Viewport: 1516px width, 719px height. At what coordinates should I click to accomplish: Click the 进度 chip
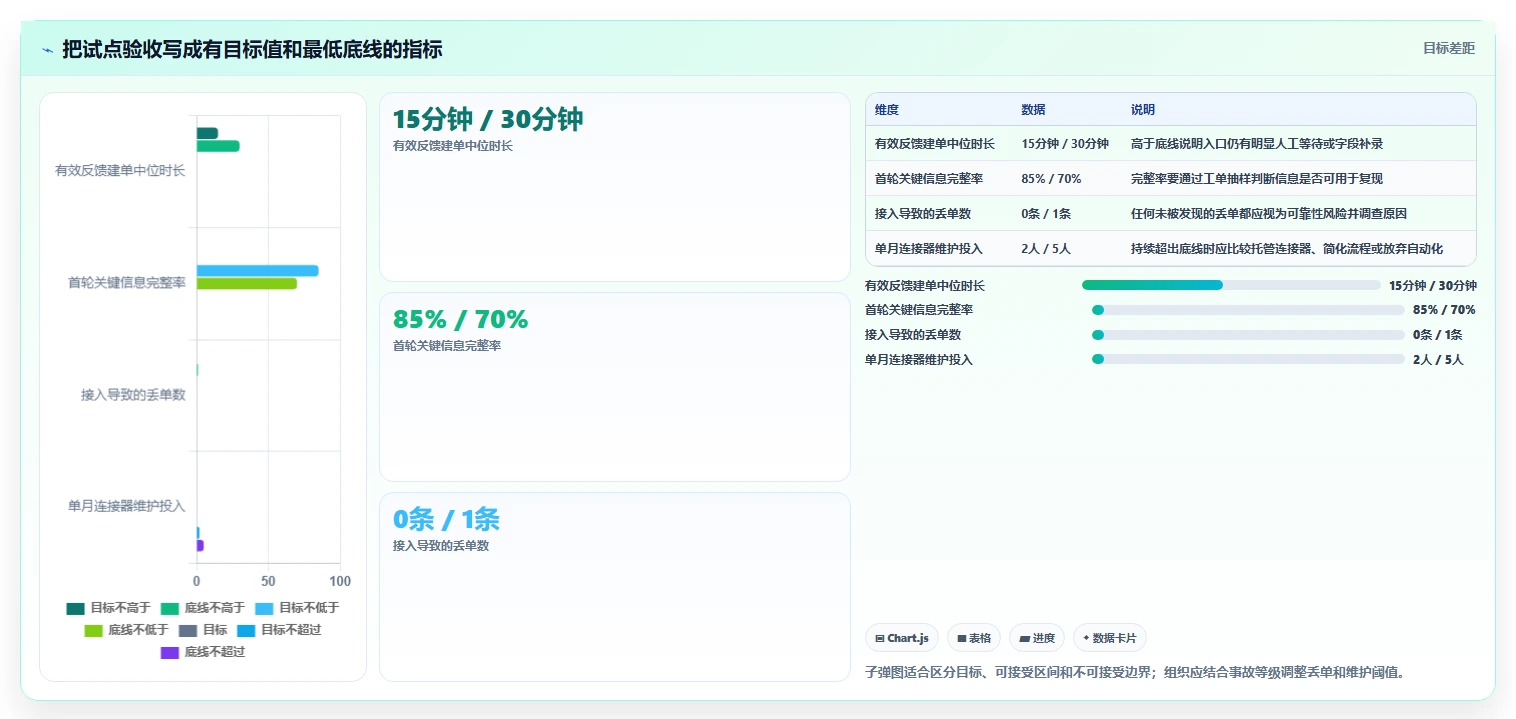[x=1037, y=638]
